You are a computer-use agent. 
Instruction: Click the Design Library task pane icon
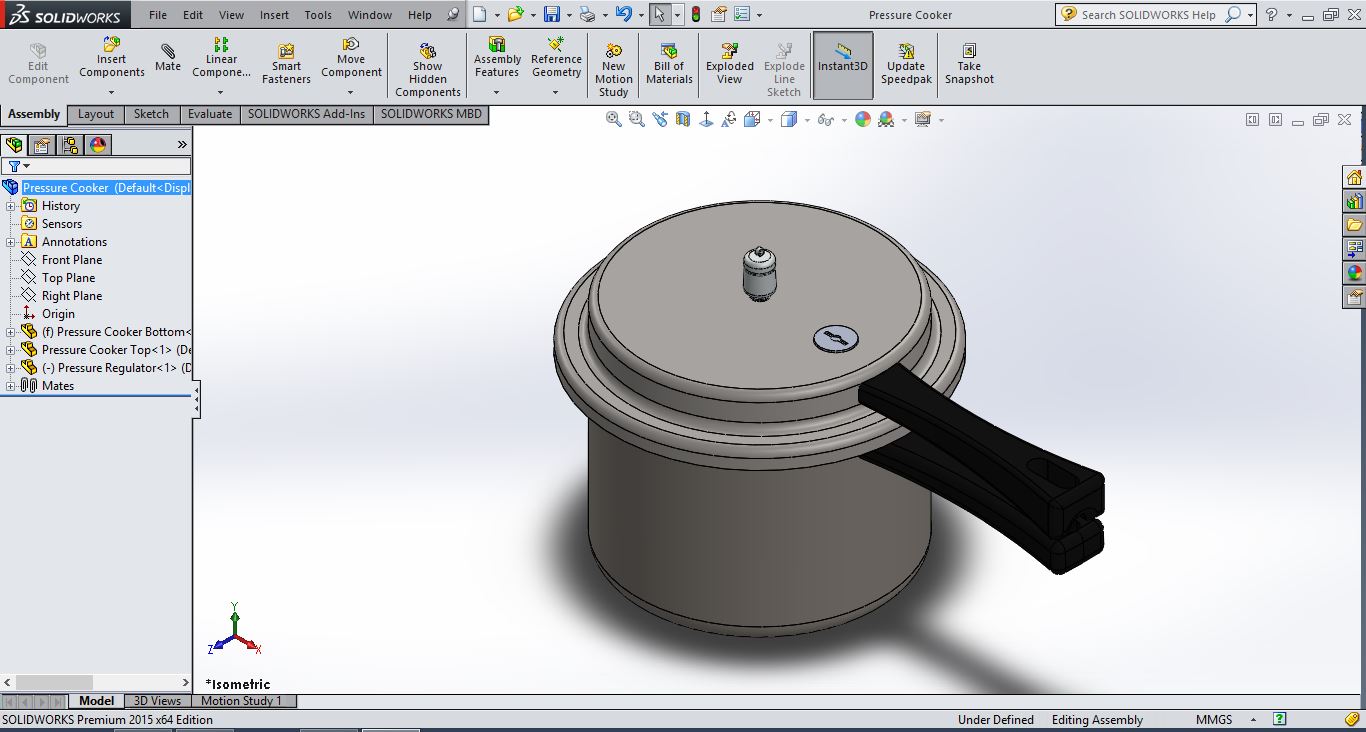coord(1354,202)
